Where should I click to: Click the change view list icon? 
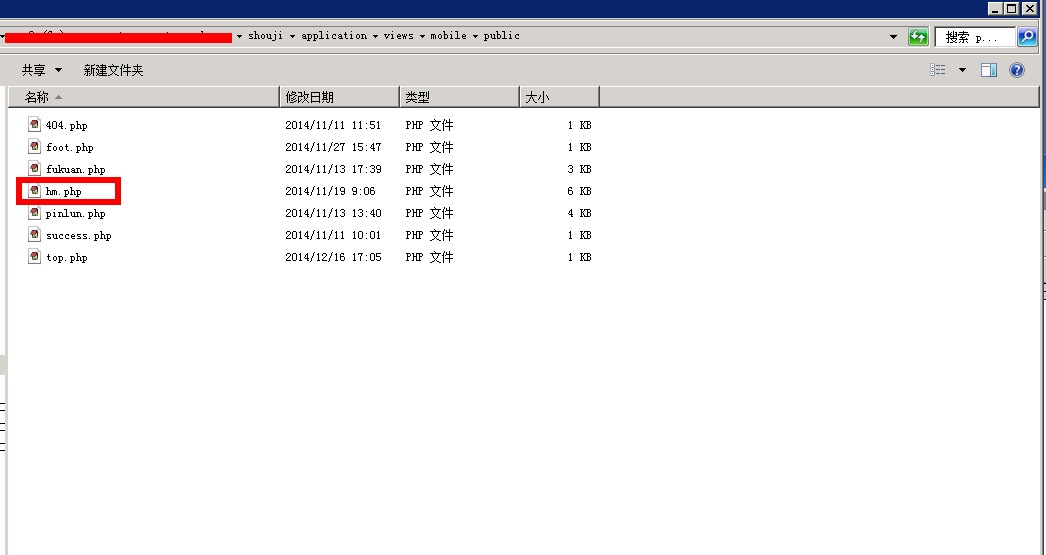(x=938, y=70)
